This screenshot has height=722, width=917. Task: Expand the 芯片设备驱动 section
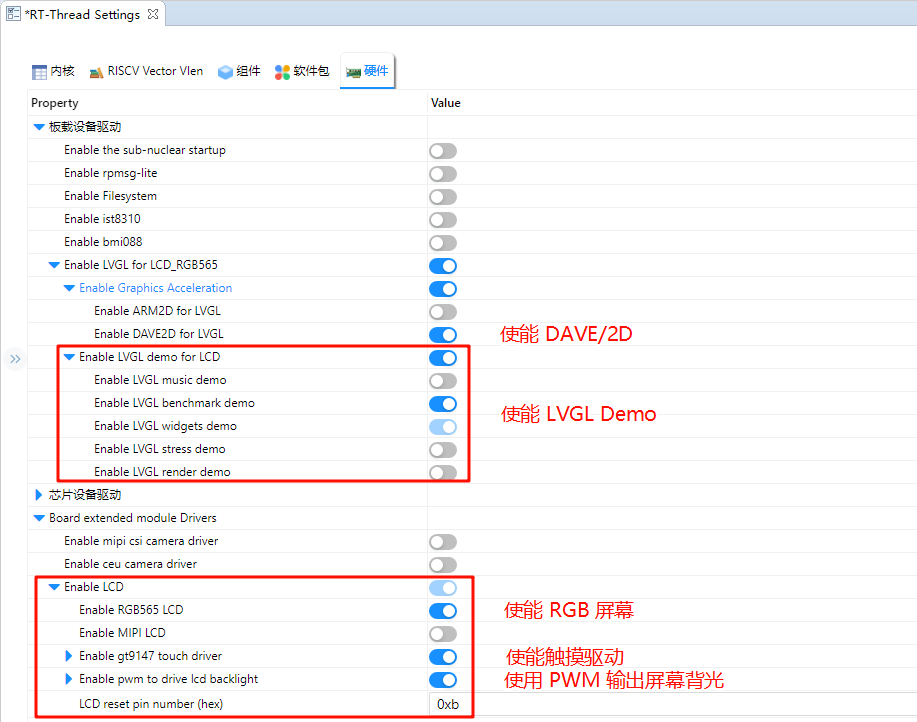[39, 495]
